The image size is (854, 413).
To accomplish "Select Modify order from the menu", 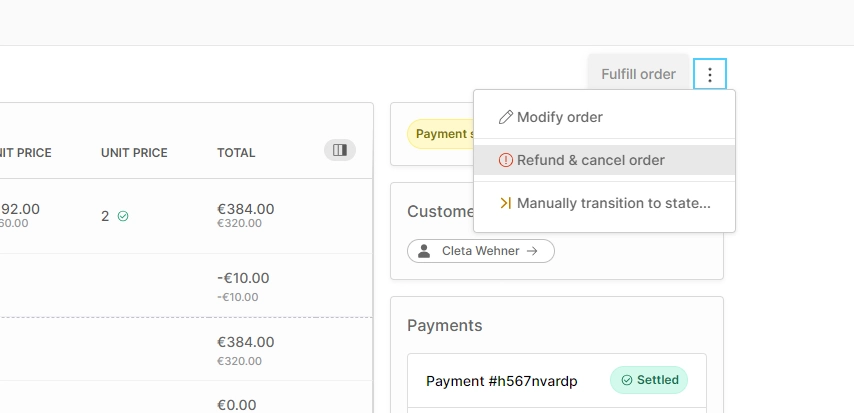I will [x=560, y=117].
